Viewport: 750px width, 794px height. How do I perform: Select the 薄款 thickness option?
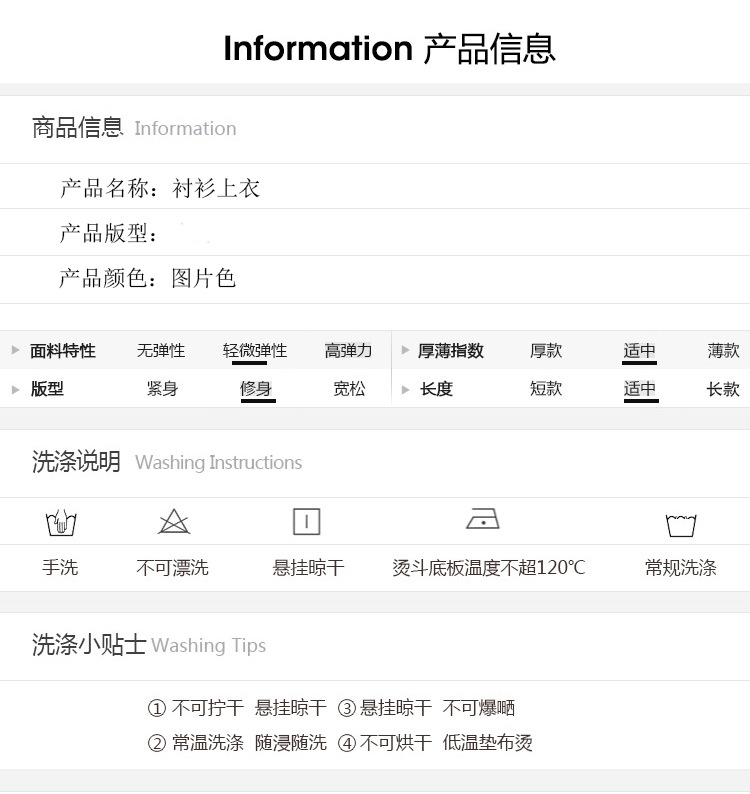point(724,350)
